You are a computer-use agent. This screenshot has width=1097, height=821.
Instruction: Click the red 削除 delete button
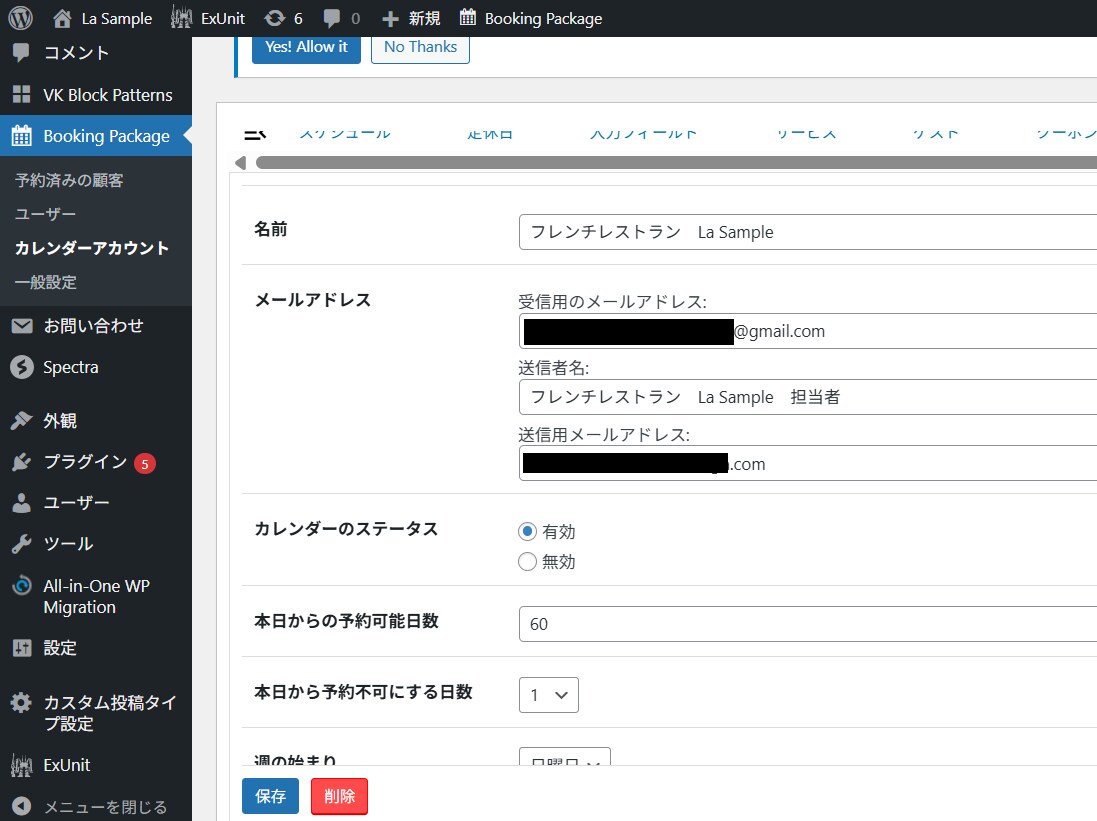point(339,797)
